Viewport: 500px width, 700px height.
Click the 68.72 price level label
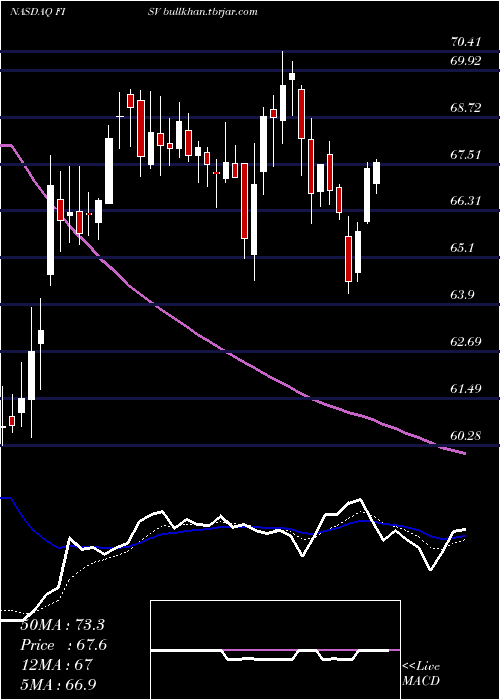tap(466, 108)
